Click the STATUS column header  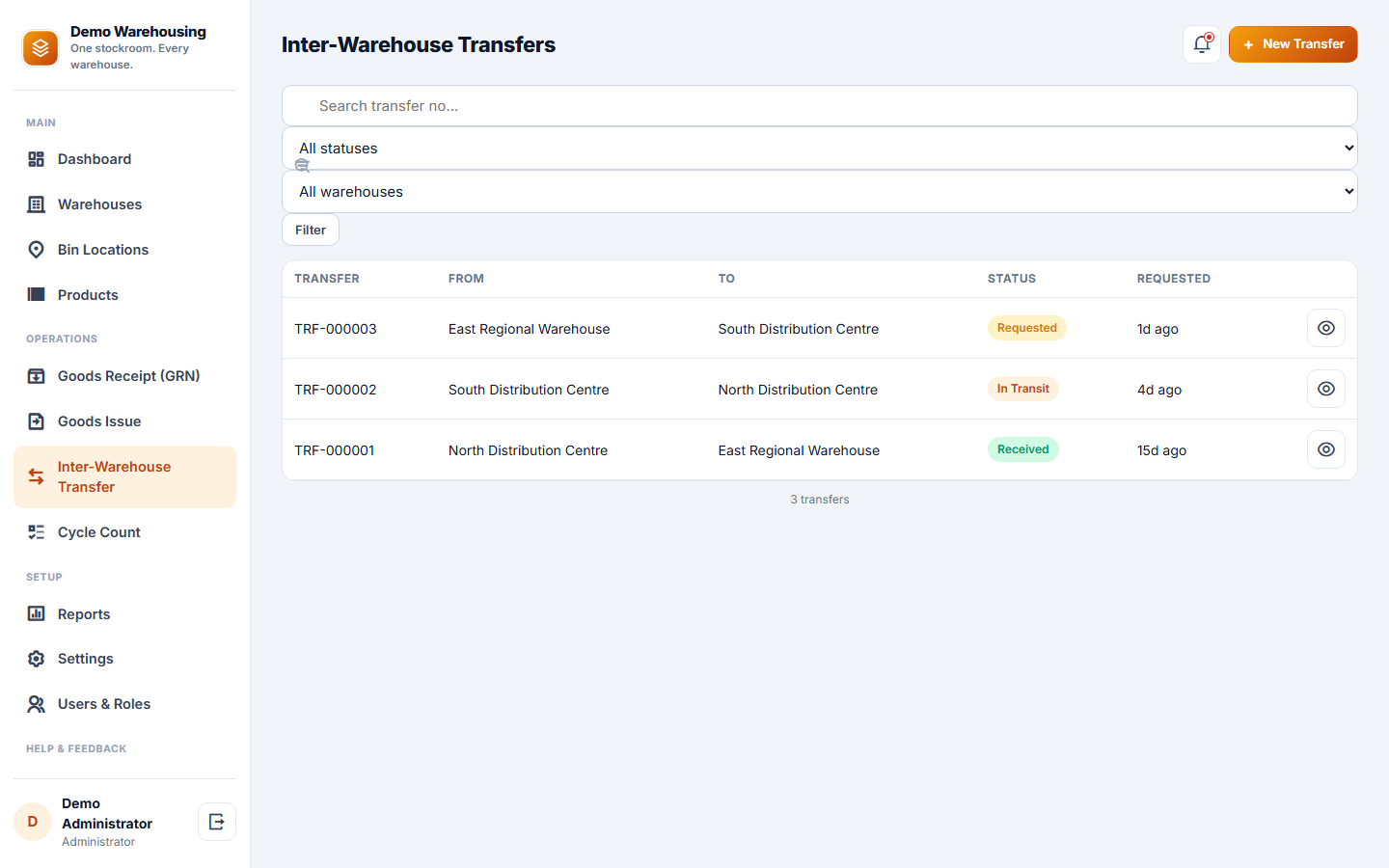(x=1012, y=279)
